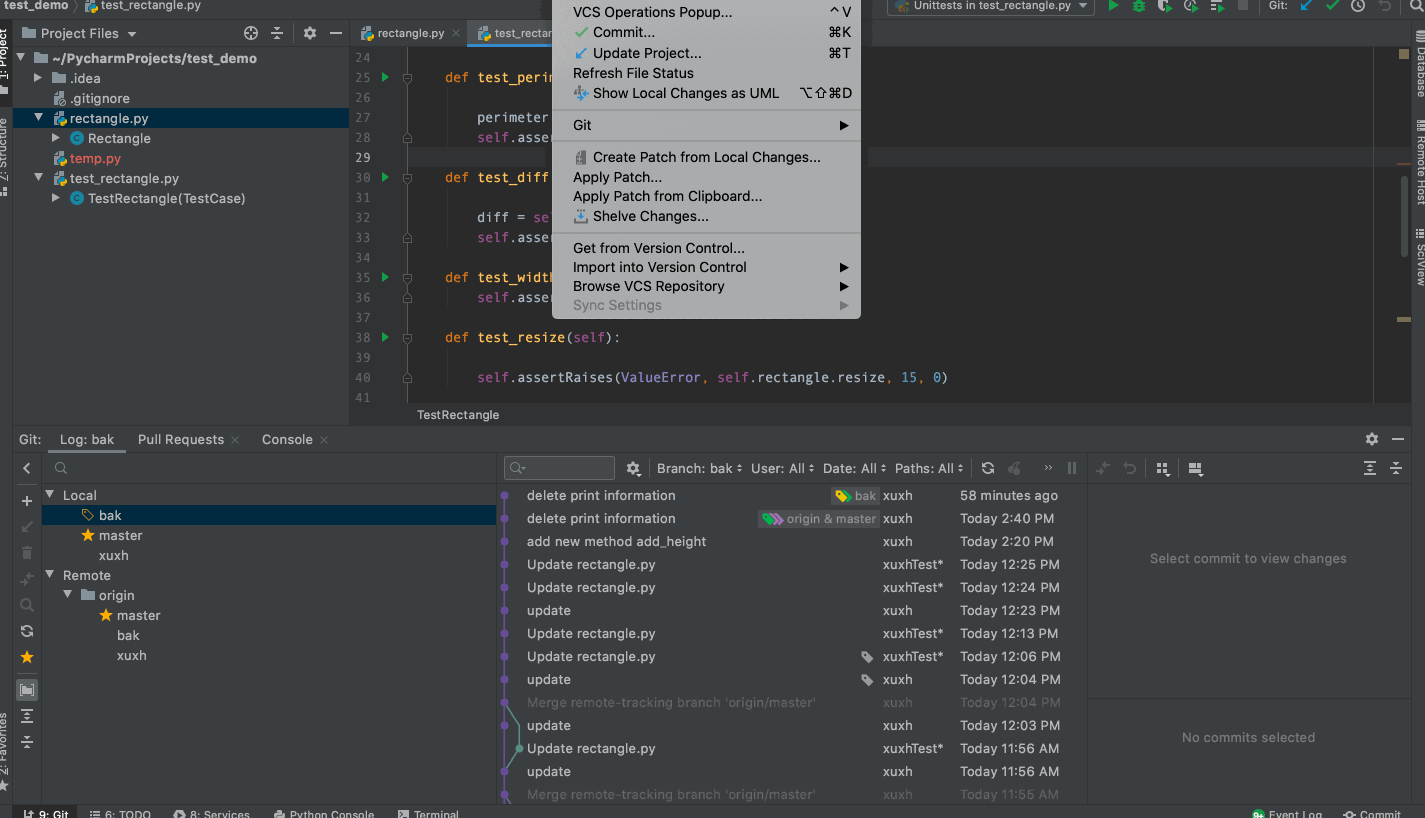Collapse the Remote branches node
The image size is (1425, 818).
50,575
